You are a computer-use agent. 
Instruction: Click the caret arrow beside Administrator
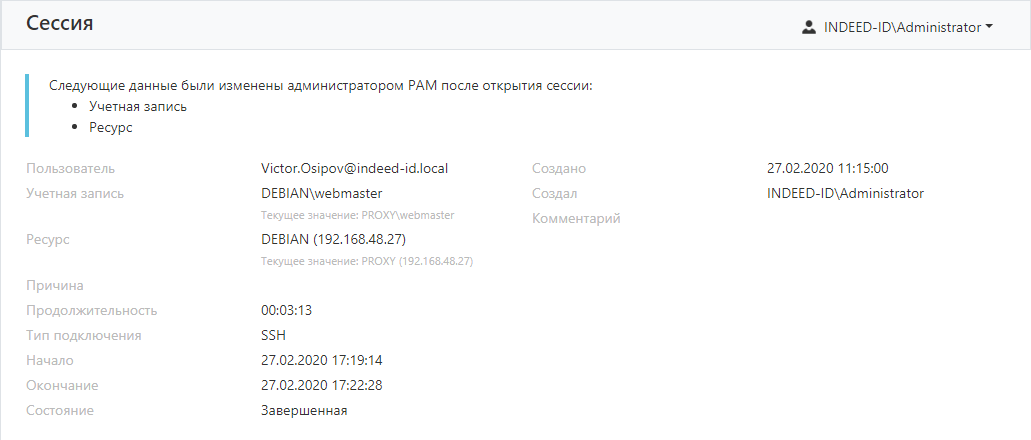989,27
